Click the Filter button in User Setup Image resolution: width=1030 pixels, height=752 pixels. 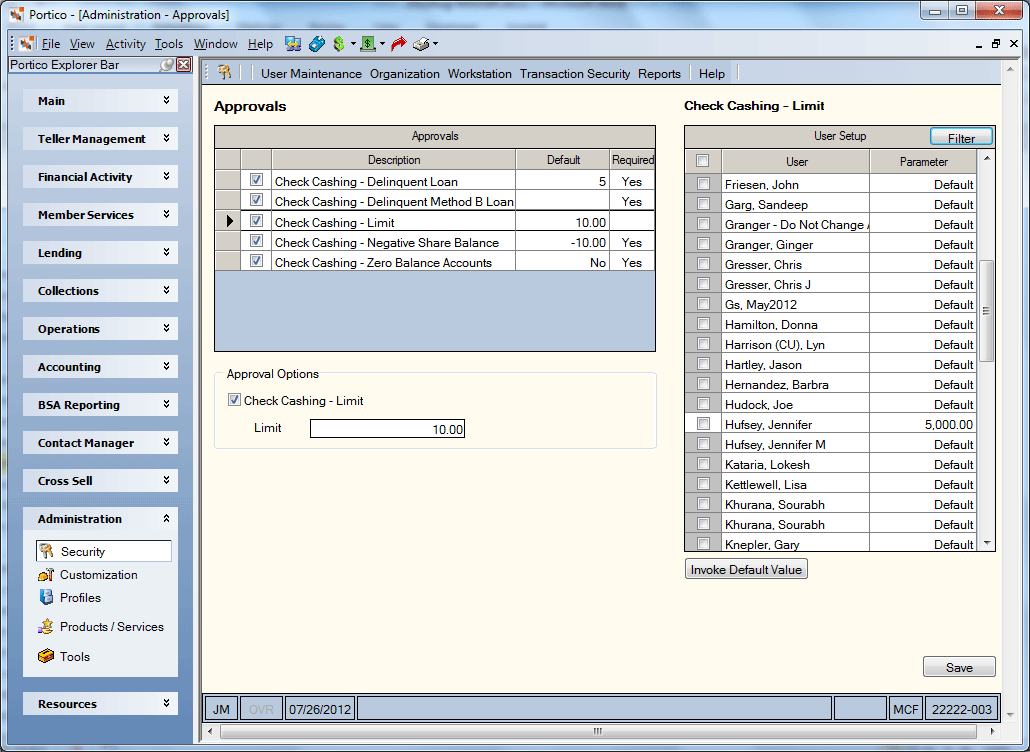coord(961,137)
